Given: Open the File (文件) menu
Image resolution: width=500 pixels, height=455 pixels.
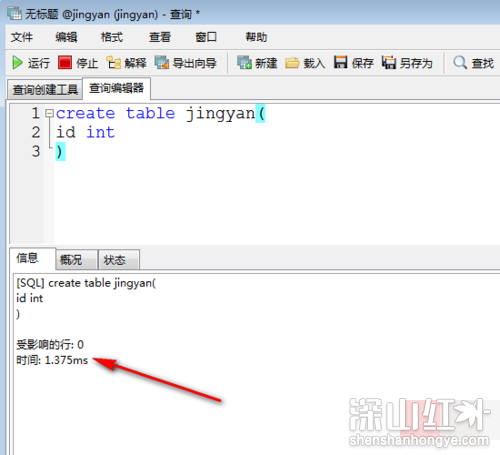Looking at the screenshot, I should click(x=22, y=37).
